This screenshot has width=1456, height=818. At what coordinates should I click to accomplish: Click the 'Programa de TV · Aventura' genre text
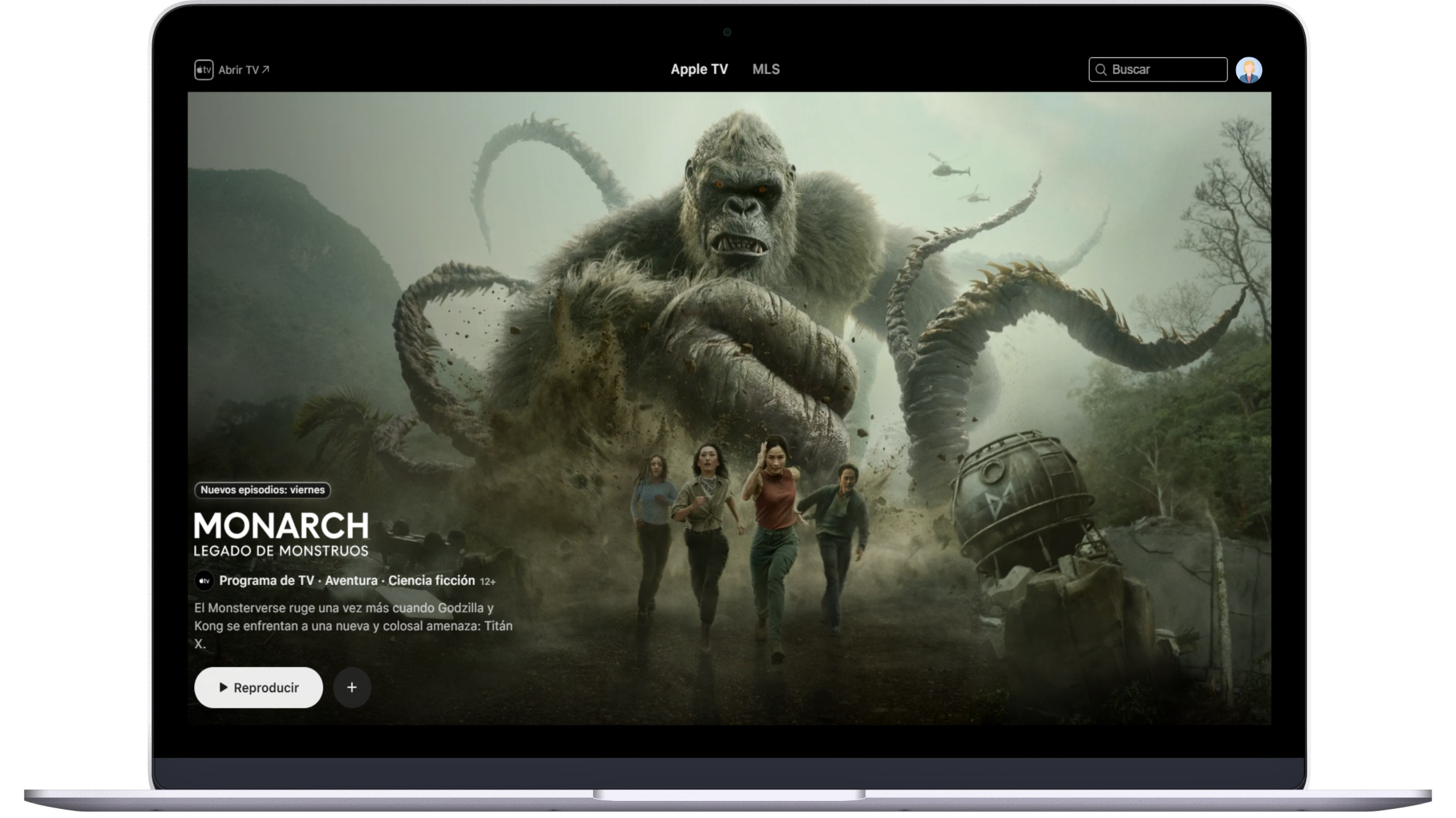298,581
